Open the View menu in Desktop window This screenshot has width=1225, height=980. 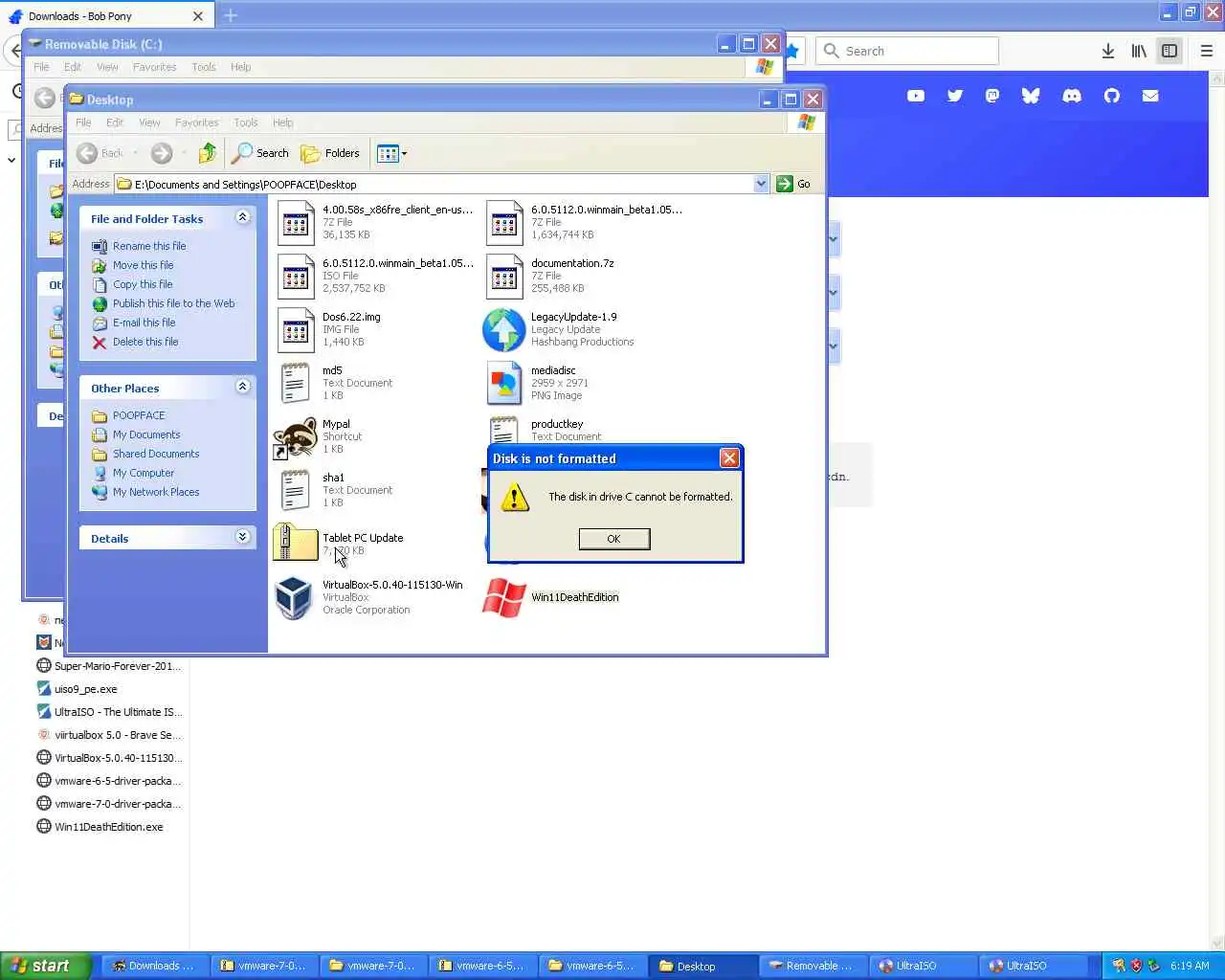(x=149, y=122)
